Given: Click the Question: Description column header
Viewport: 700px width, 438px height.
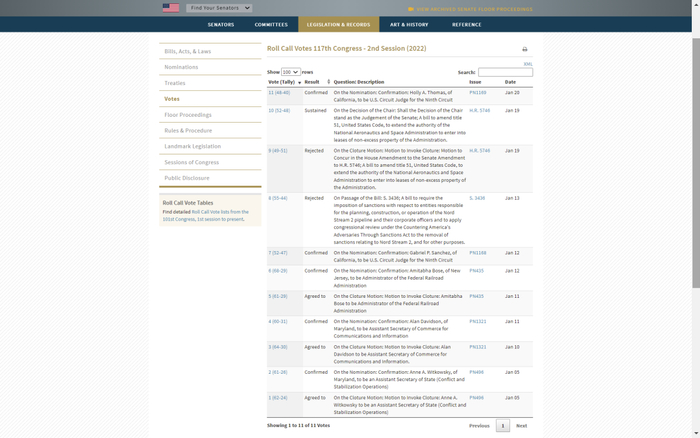Looking at the screenshot, I should pos(358,82).
